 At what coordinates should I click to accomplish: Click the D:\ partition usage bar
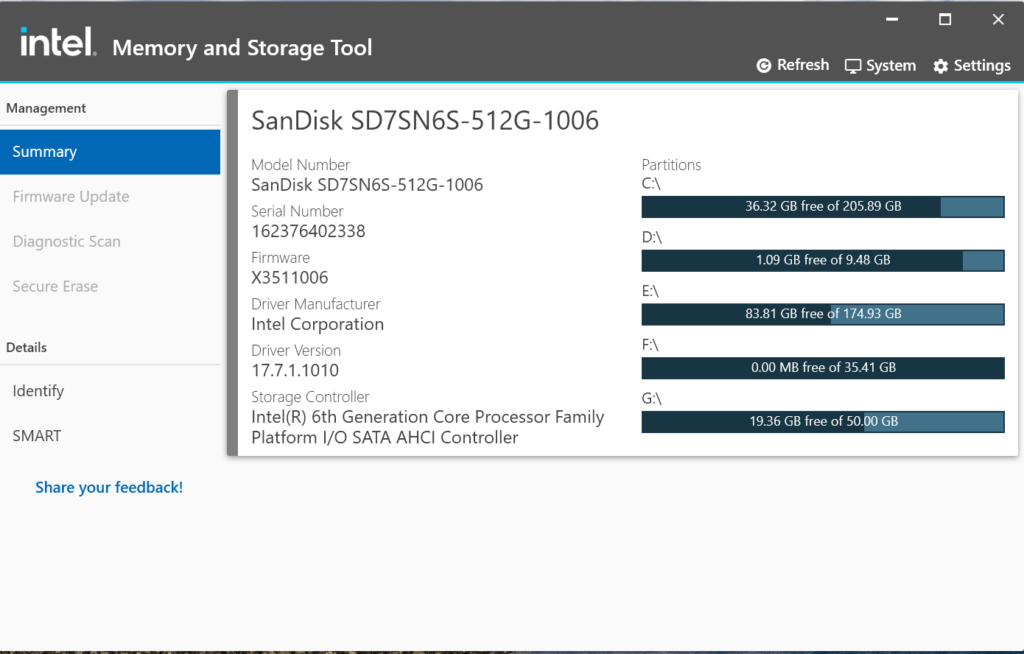coord(823,260)
